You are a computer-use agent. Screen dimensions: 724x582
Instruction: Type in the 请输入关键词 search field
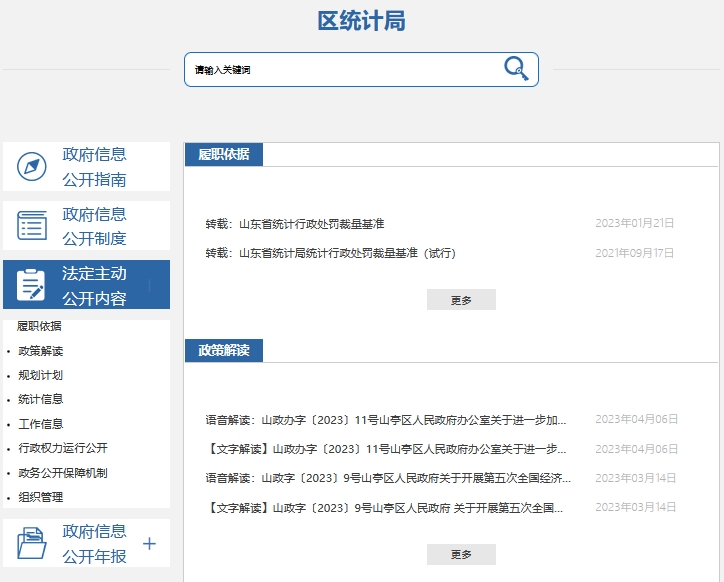(340, 70)
